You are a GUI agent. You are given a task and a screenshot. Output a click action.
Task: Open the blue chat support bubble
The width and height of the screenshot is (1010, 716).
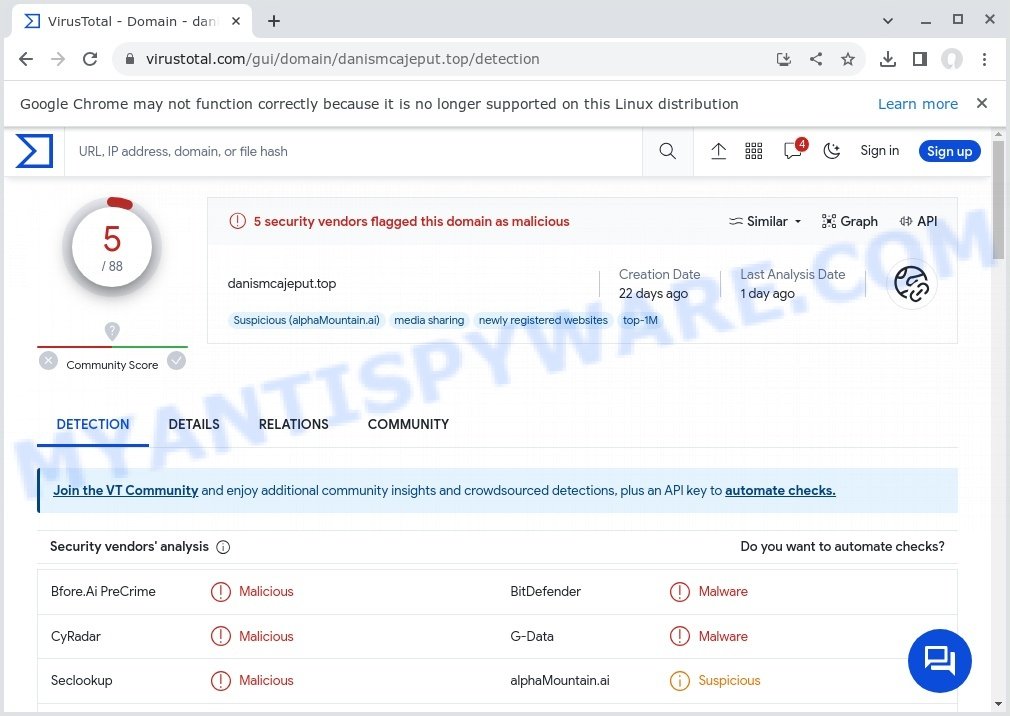(939, 660)
